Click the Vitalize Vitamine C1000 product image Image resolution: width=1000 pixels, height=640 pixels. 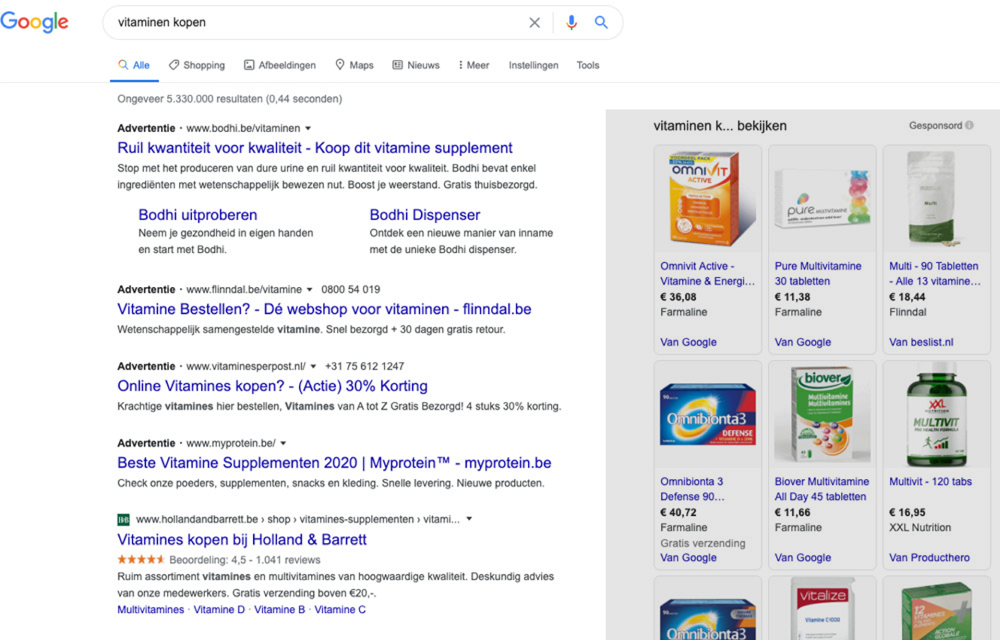point(822,609)
